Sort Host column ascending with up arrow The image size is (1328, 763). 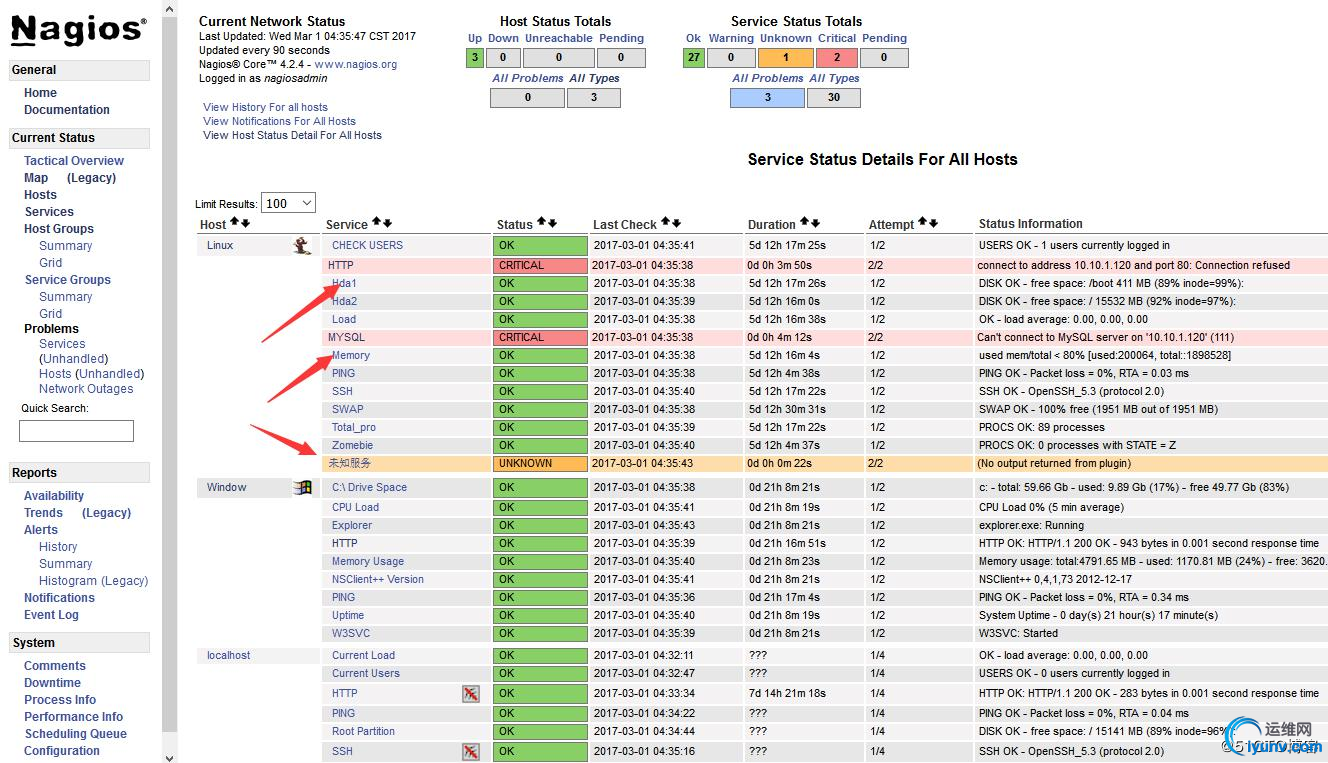click(x=235, y=222)
